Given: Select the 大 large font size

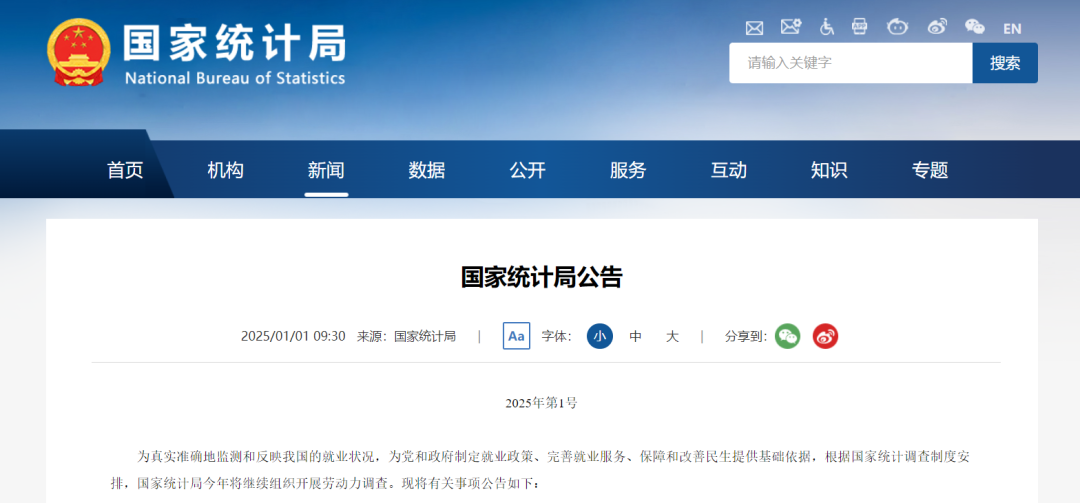Looking at the screenshot, I should pyautogui.click(x=672, y=336).
